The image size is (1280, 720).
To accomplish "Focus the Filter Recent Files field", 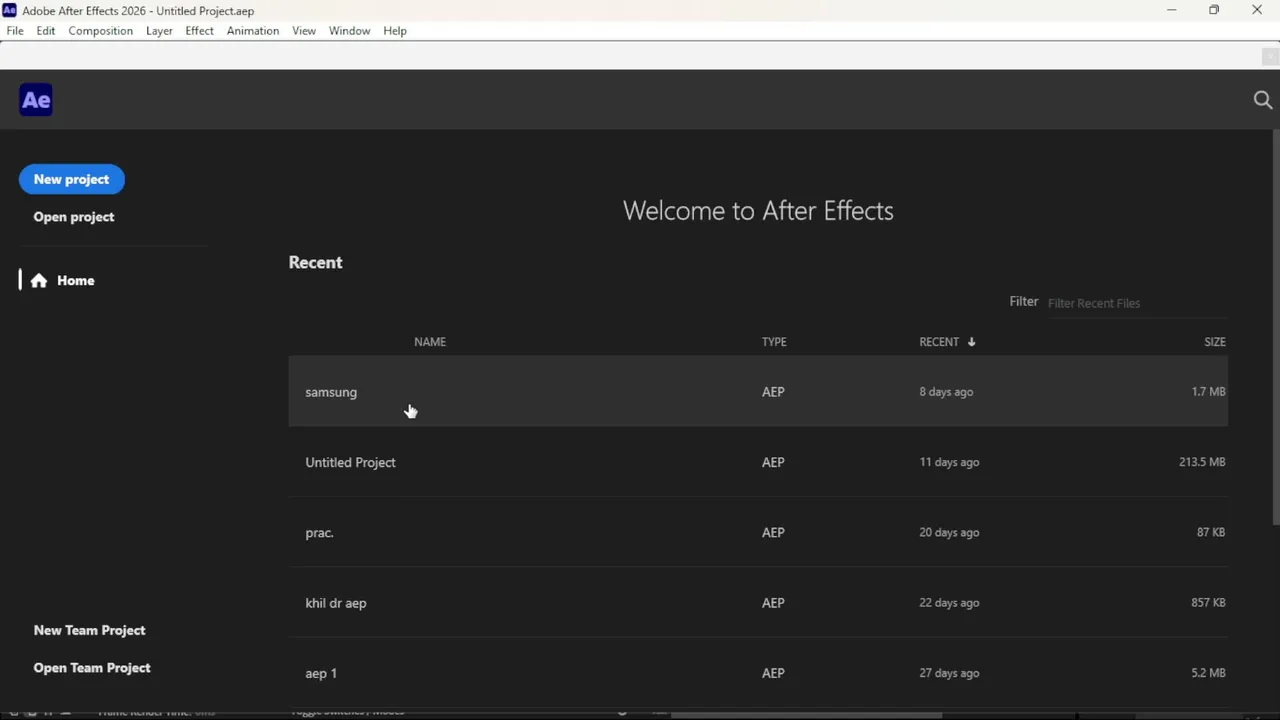I will [1136, 303].
